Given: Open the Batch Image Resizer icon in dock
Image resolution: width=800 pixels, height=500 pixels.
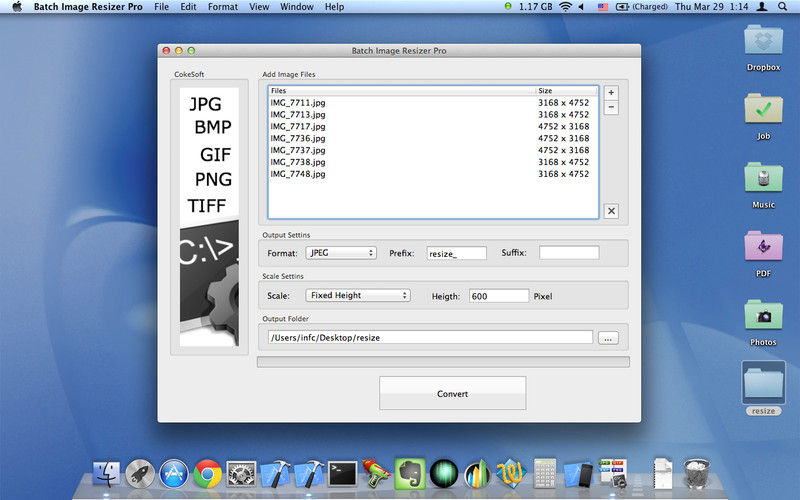Looking at the screenshot, I should click(x=612, y=474).
